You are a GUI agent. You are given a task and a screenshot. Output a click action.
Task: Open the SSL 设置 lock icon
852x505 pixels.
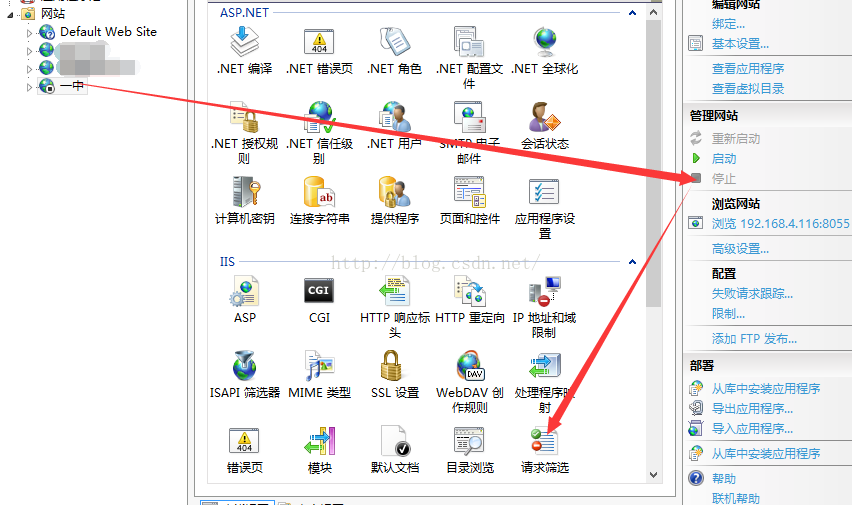pyautogui.click(x=392, y=366)
